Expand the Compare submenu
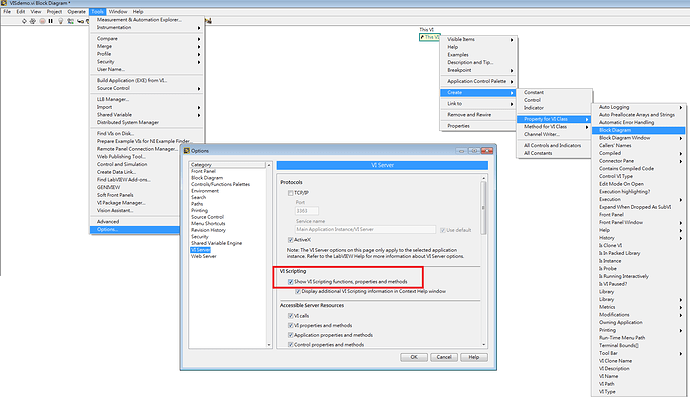Screen dimensions: 690x399 pos(147,39)
